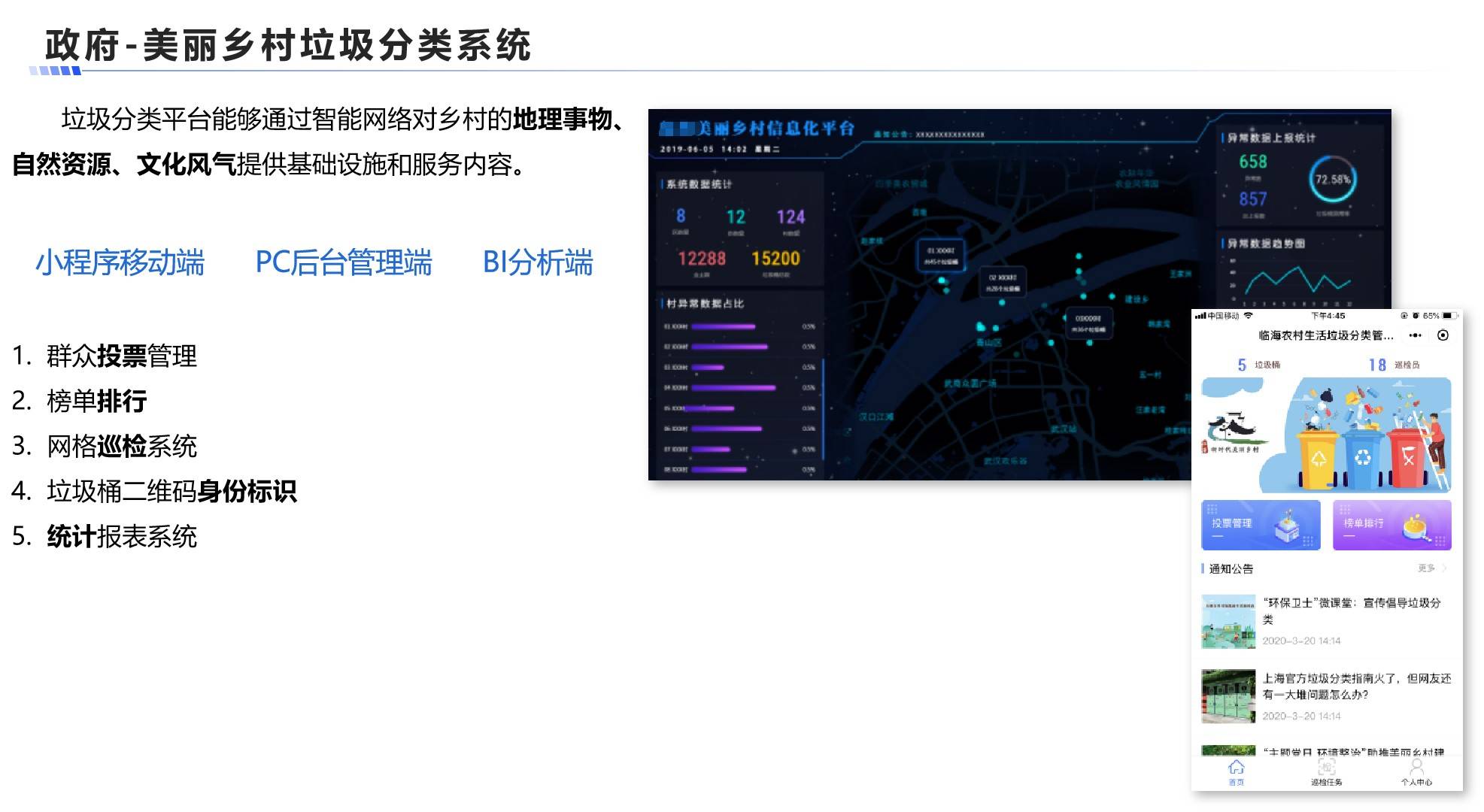This screenshot has height=812, width=1484.
Task: Click the 12288 statistic in 系统数据统计
Action: pyautogui.click(x=702, y=259)
